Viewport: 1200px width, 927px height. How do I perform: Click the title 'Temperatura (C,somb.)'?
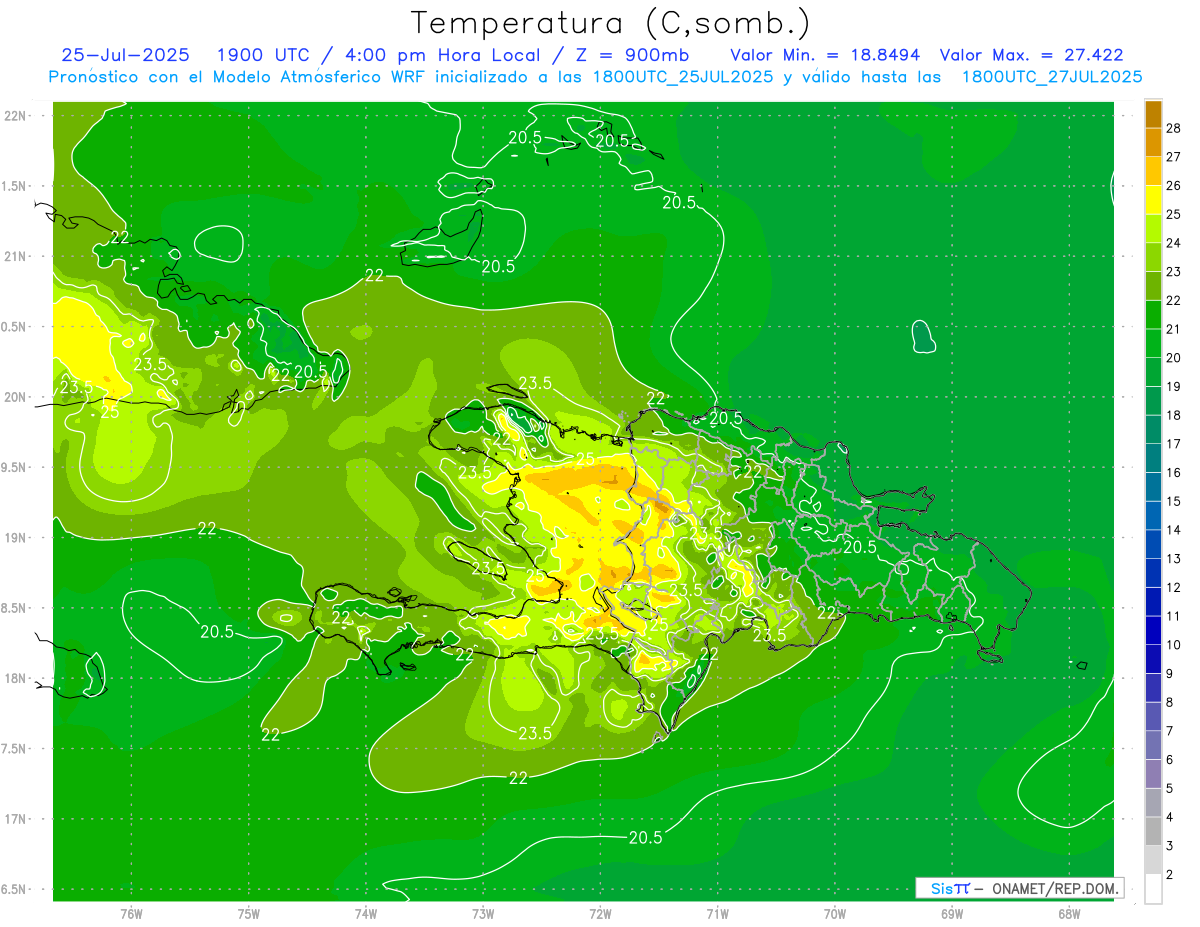pyautogui.click(x=611, y=23)
